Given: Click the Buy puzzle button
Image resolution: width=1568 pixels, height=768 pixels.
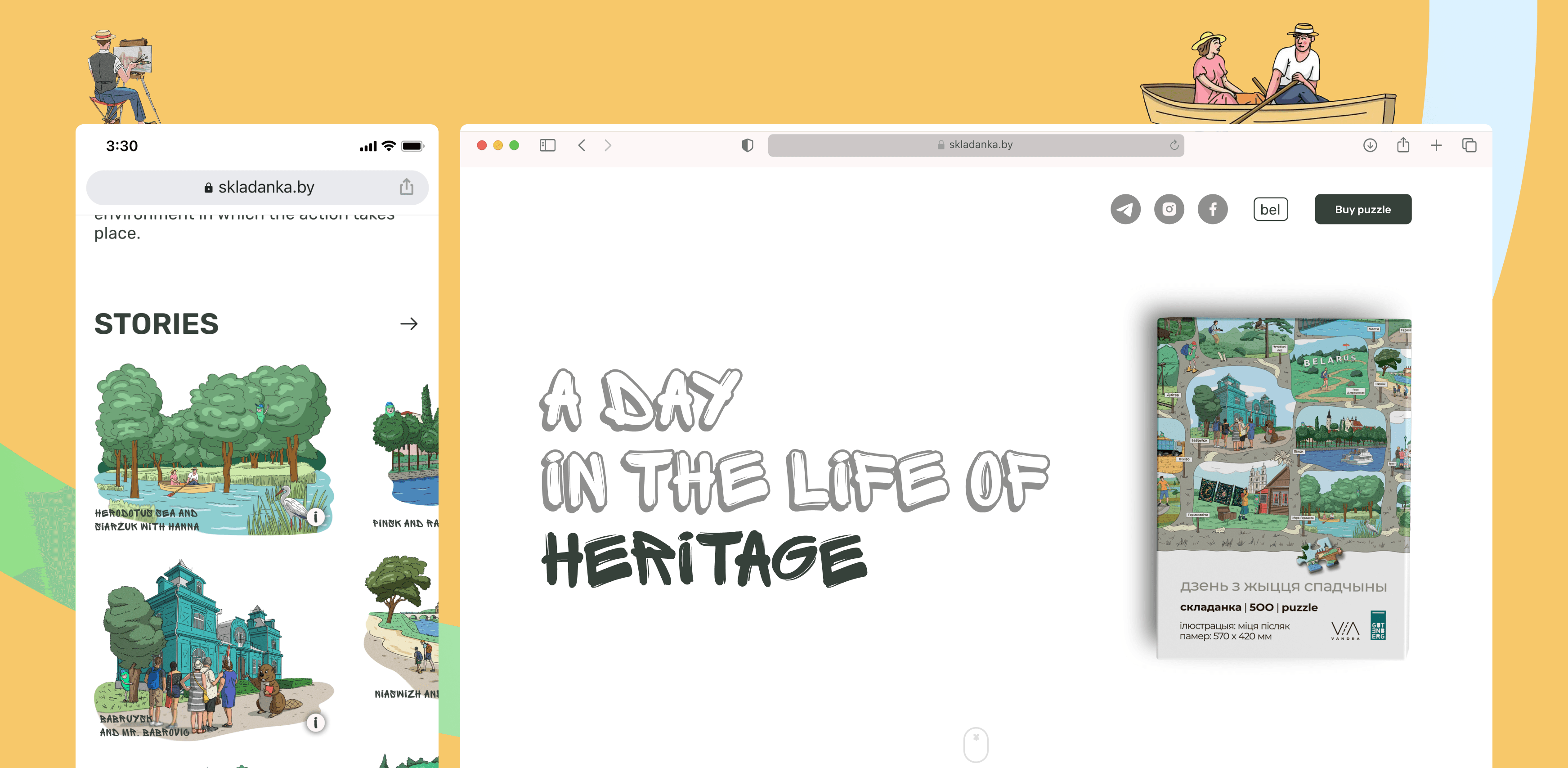Looking at the screenshot, I should (1363, 209).
